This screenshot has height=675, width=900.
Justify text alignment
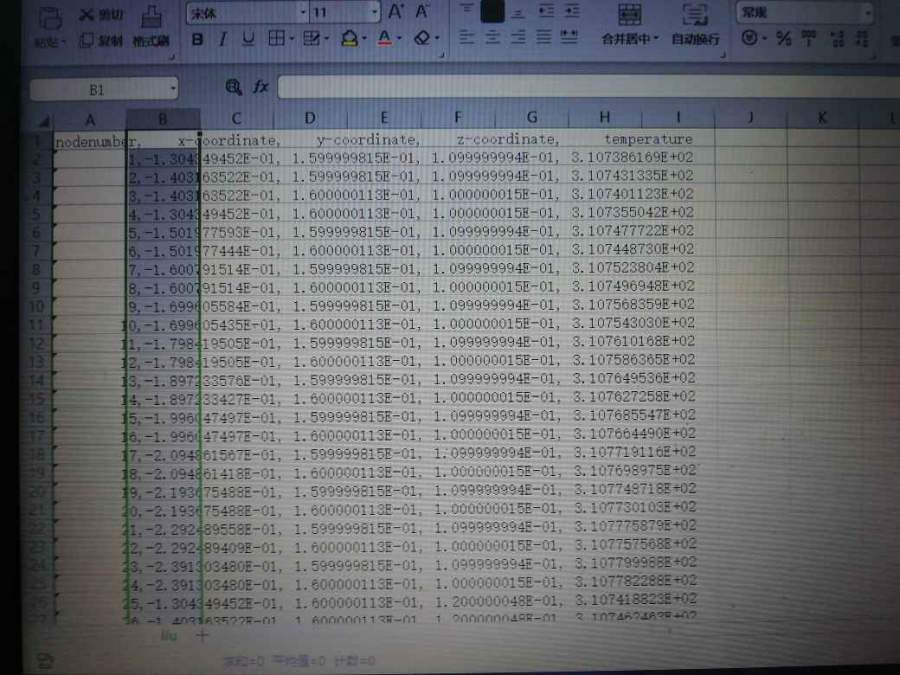click(x=544, y=38)
